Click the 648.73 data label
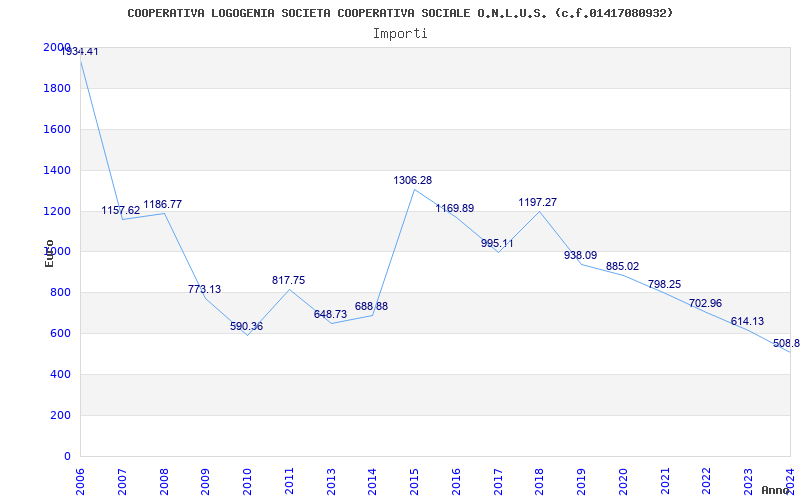This screenshot has width=800, height=500. click(330, 314)
